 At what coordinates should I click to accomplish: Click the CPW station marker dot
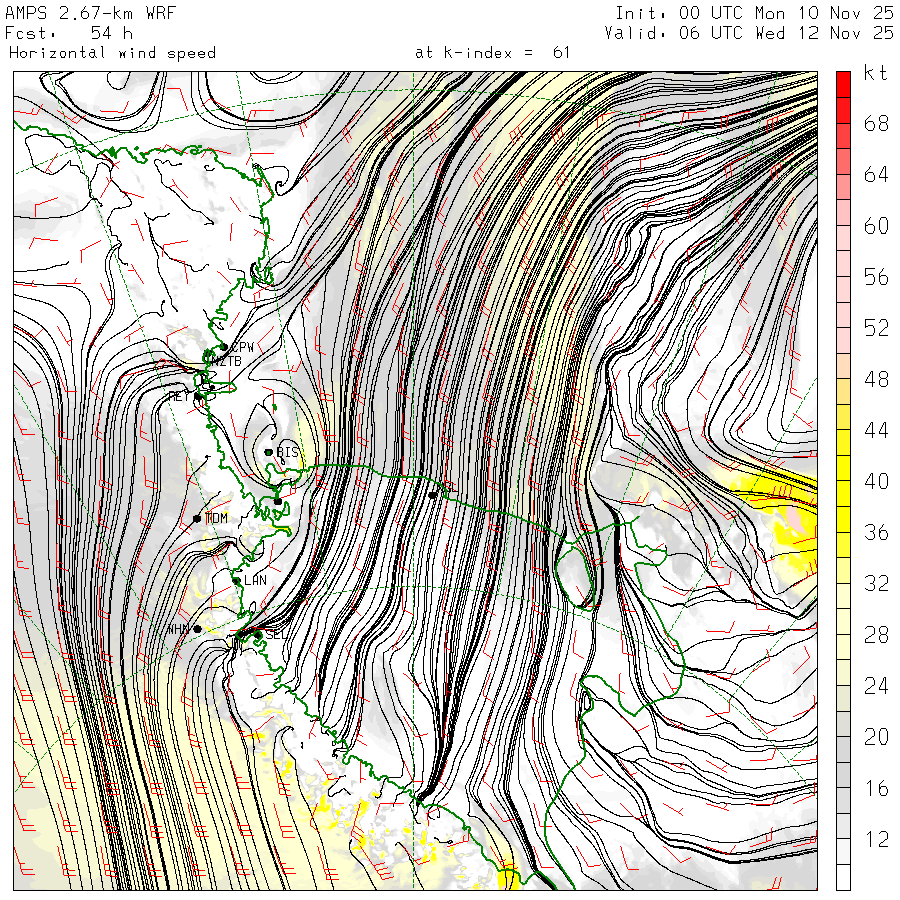pos(223,347)
